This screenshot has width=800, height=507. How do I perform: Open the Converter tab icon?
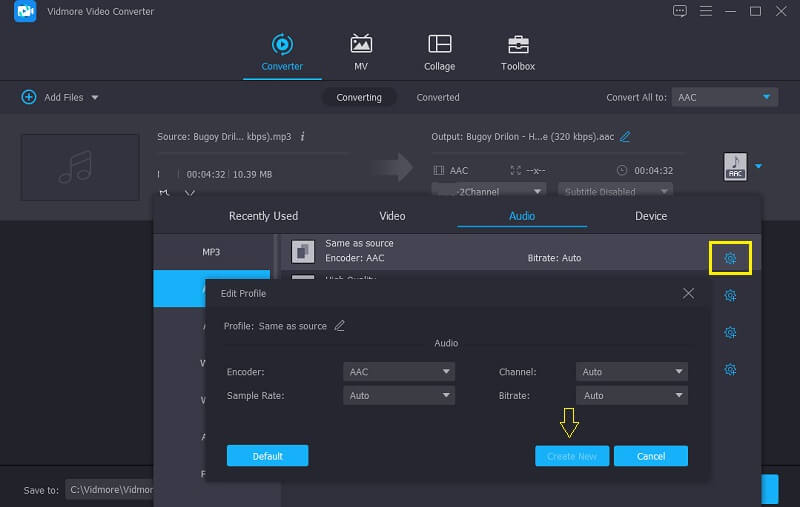pos(282,44)
